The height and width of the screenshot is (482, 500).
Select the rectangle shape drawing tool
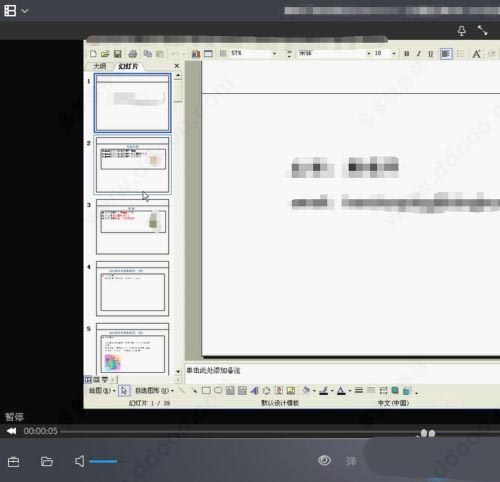[x=206, y=390]
